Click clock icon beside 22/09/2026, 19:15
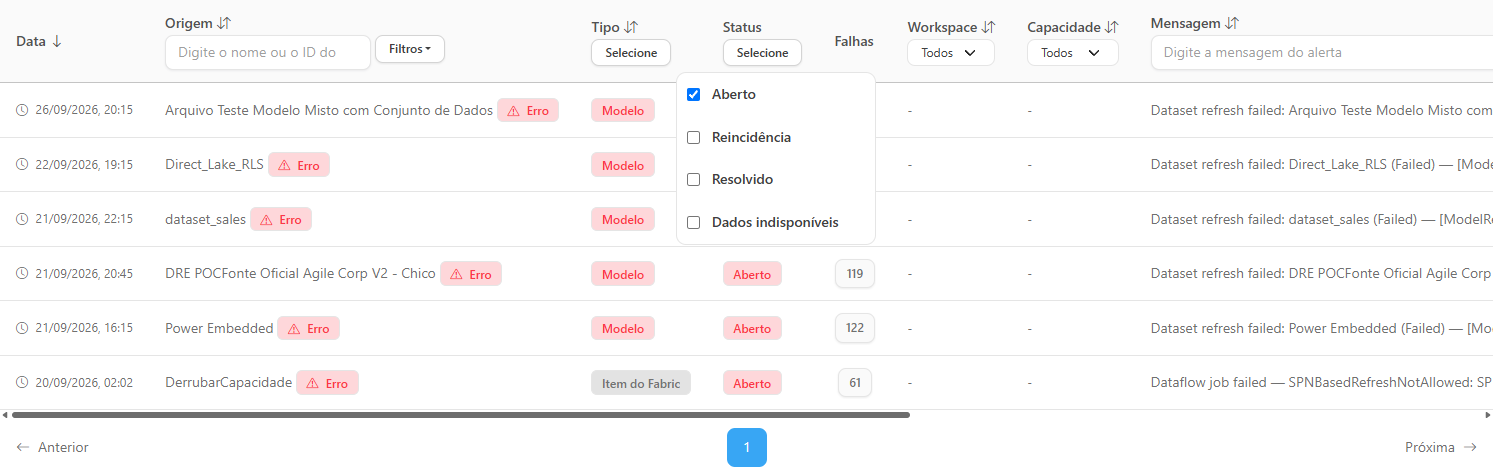Screen dimensions: 1493x468 click(x=22, y=165)
